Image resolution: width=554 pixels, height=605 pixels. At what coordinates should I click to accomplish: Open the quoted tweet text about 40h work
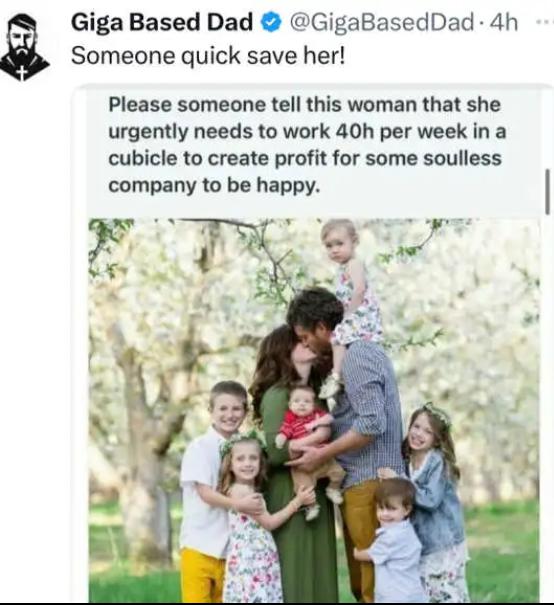[x=307, y=145]
